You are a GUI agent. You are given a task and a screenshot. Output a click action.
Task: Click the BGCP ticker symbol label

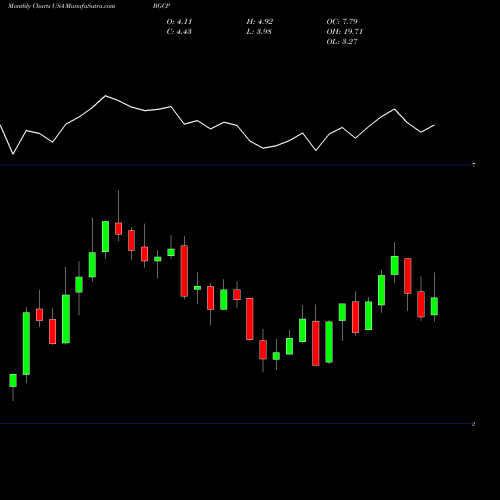point(162,6)
